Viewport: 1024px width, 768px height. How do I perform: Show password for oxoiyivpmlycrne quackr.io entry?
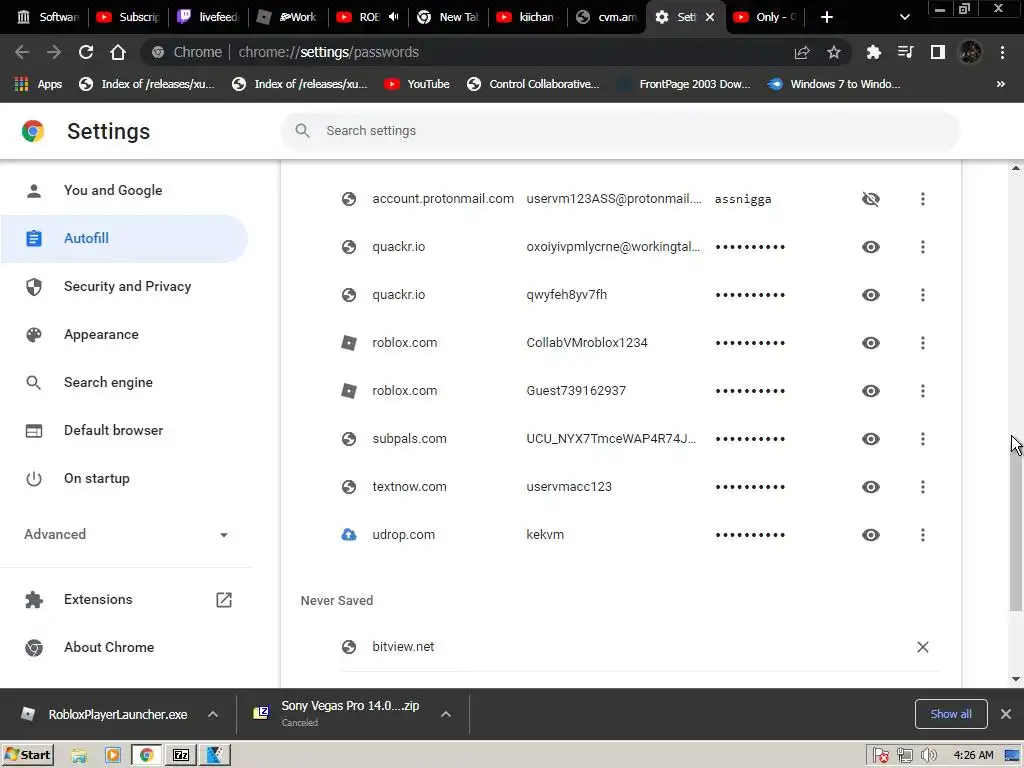(x=871, y=247)
